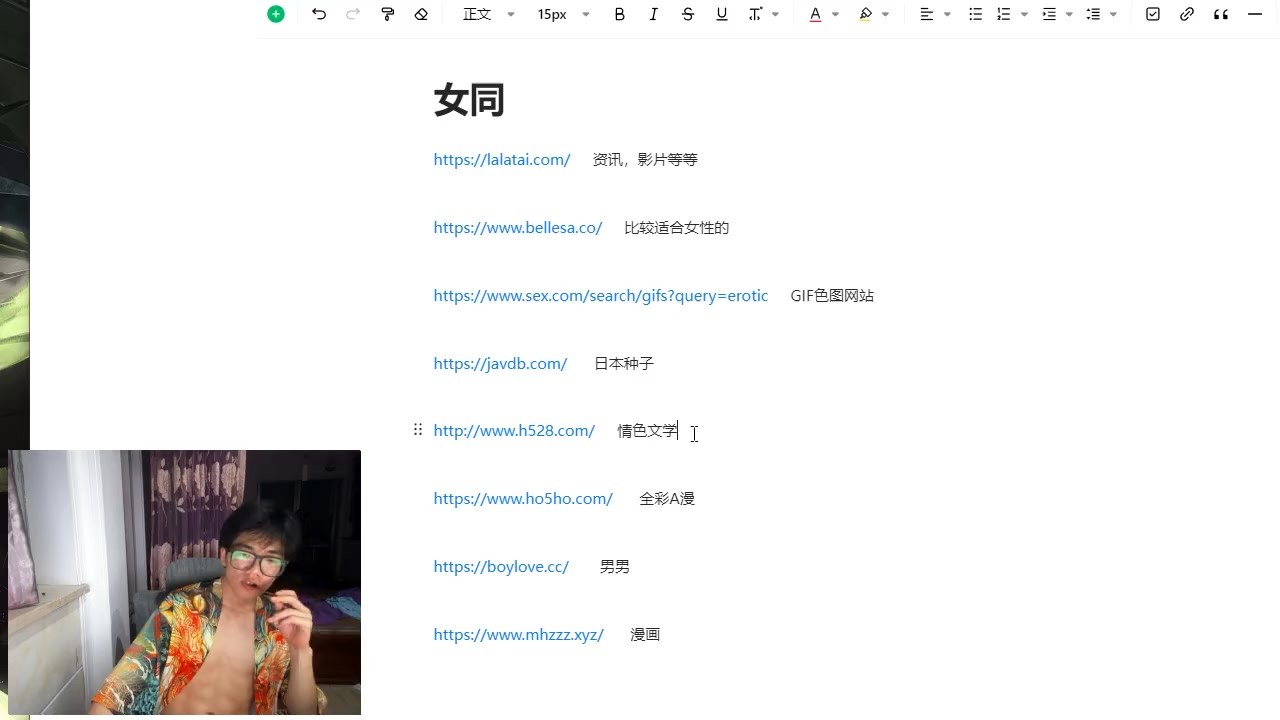The width and height of the screenshot is (1280, 720).
Task: Select the format painter tool
Action: tap(387, 14)
